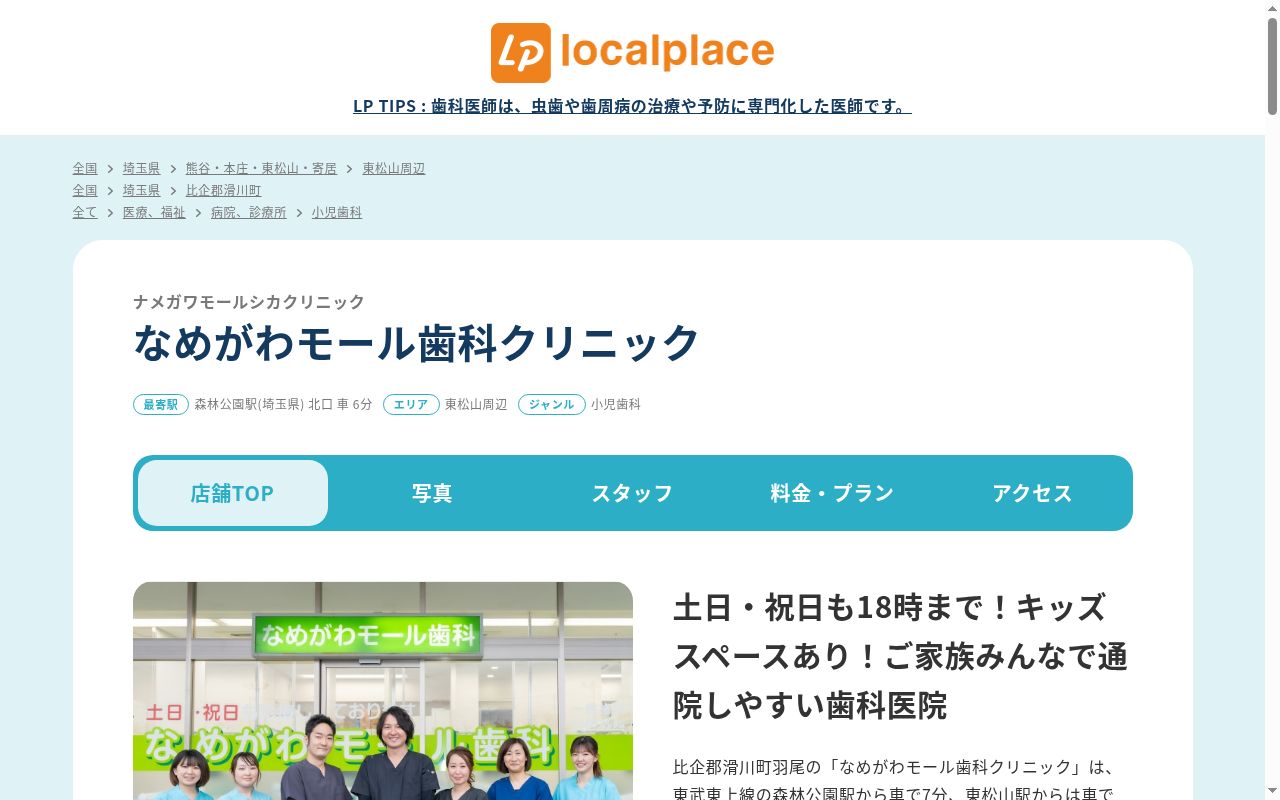Open 東松山周辺 breadcrumb link
The image size is (1280, 800).
pos(393,168)
